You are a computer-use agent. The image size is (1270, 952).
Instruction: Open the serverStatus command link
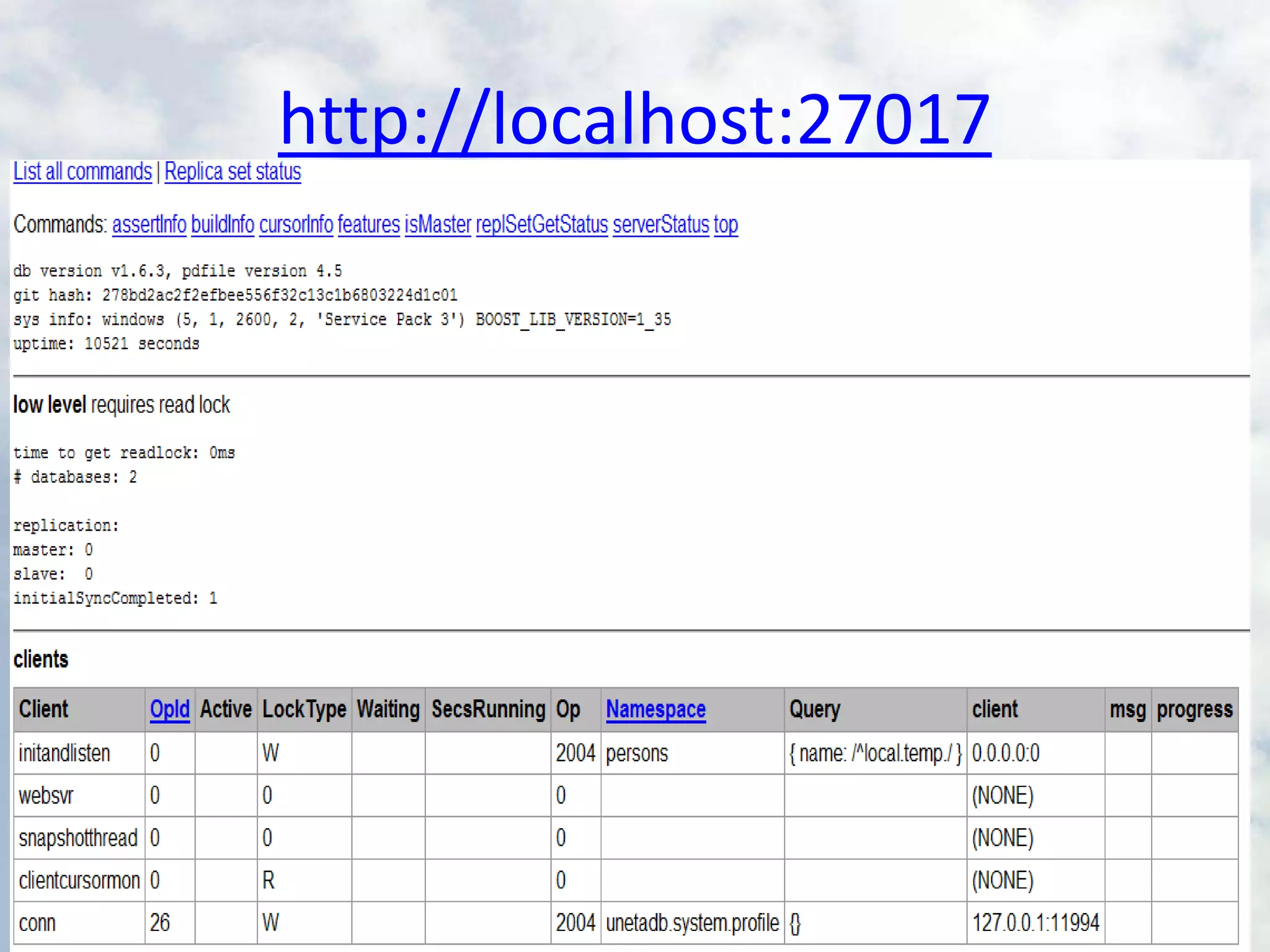pos(660,224)
